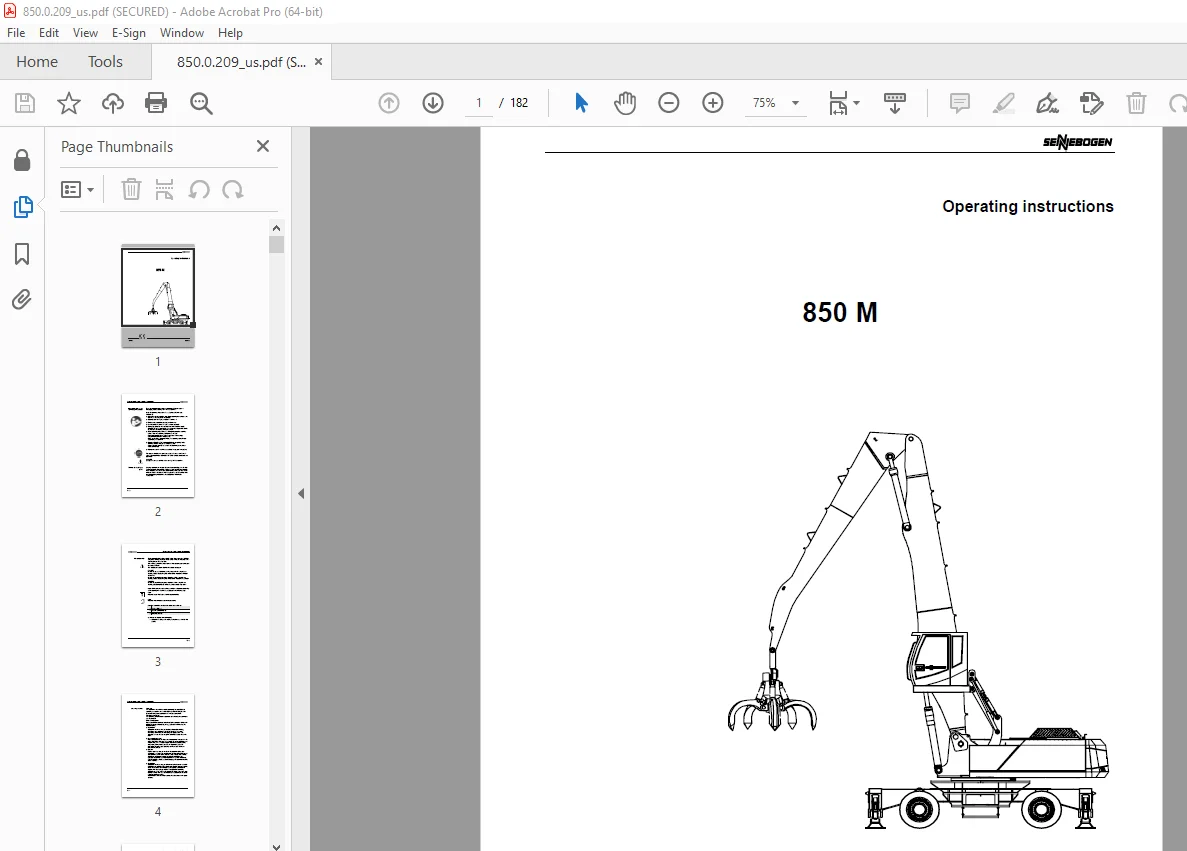This screenshot has width=1187, height=851.
Task: Click the Fit page scrolling icon
Action: [x=838, y=103]
